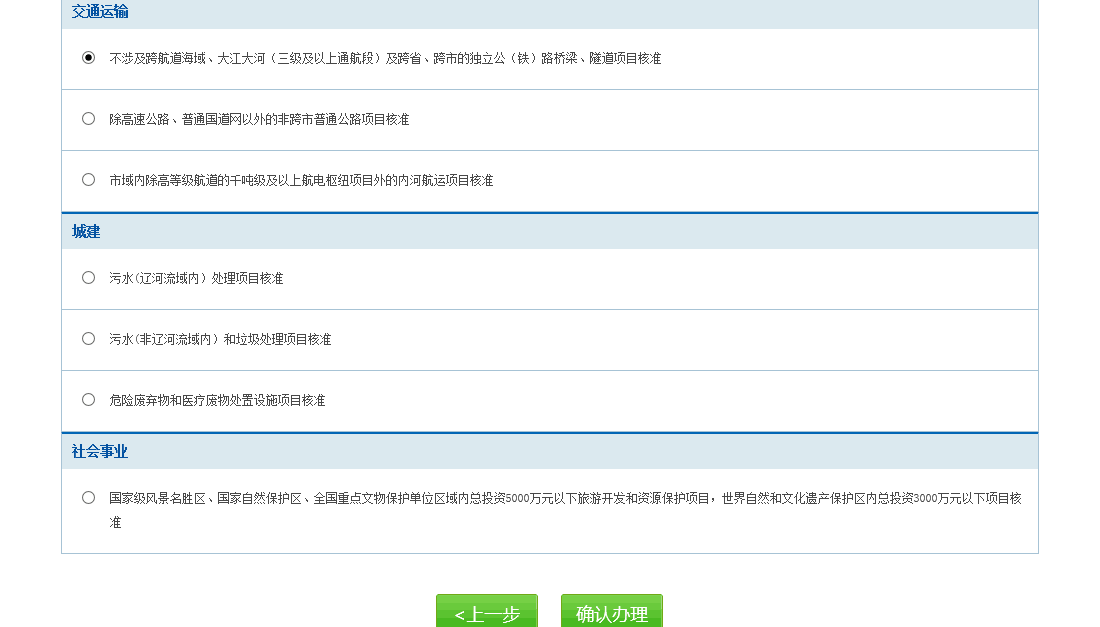Select the 国家级风景名胜区 option radio button
1100x627 pixels.
(88, 498)
